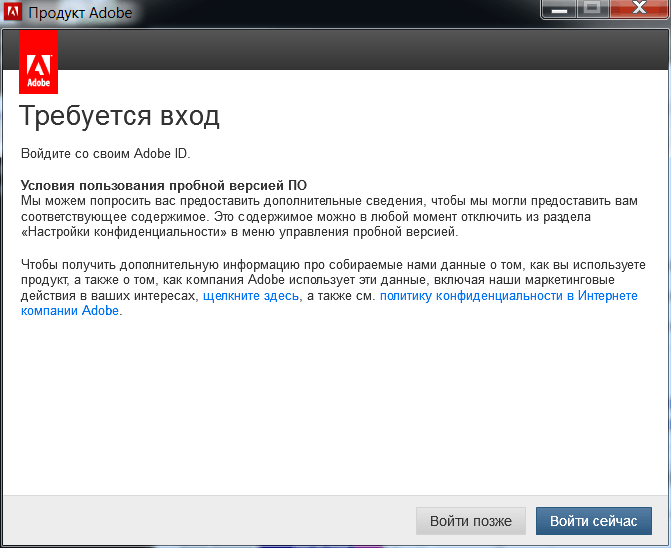Minimize the 'Продукт Adobe' window

click(559, 9)
